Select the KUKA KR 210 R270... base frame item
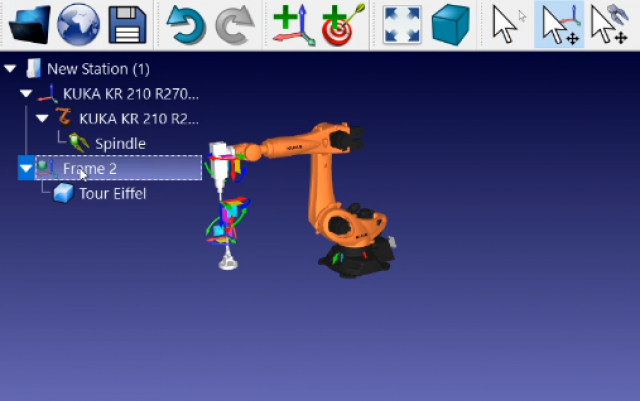This screenshot has height=401, width=640. 131,94
